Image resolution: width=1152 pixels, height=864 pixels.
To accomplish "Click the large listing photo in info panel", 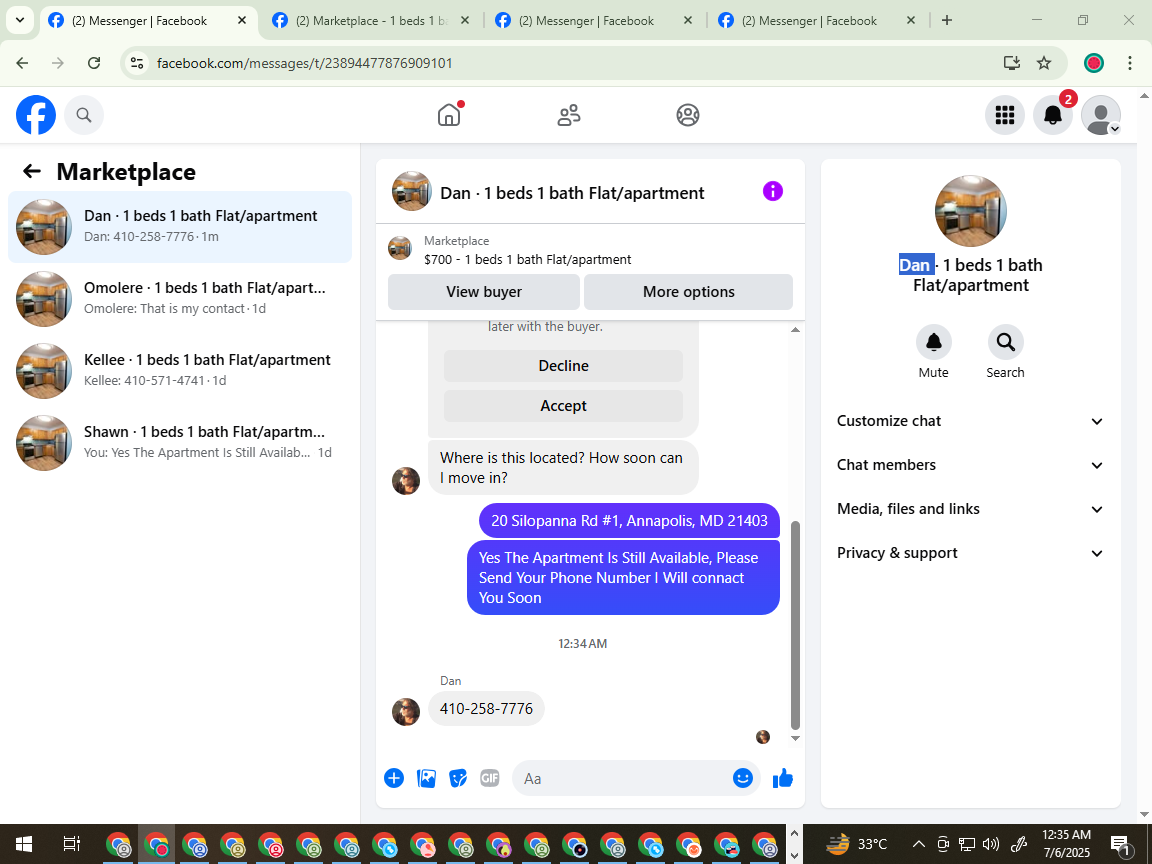I will [x=971, y=211].
